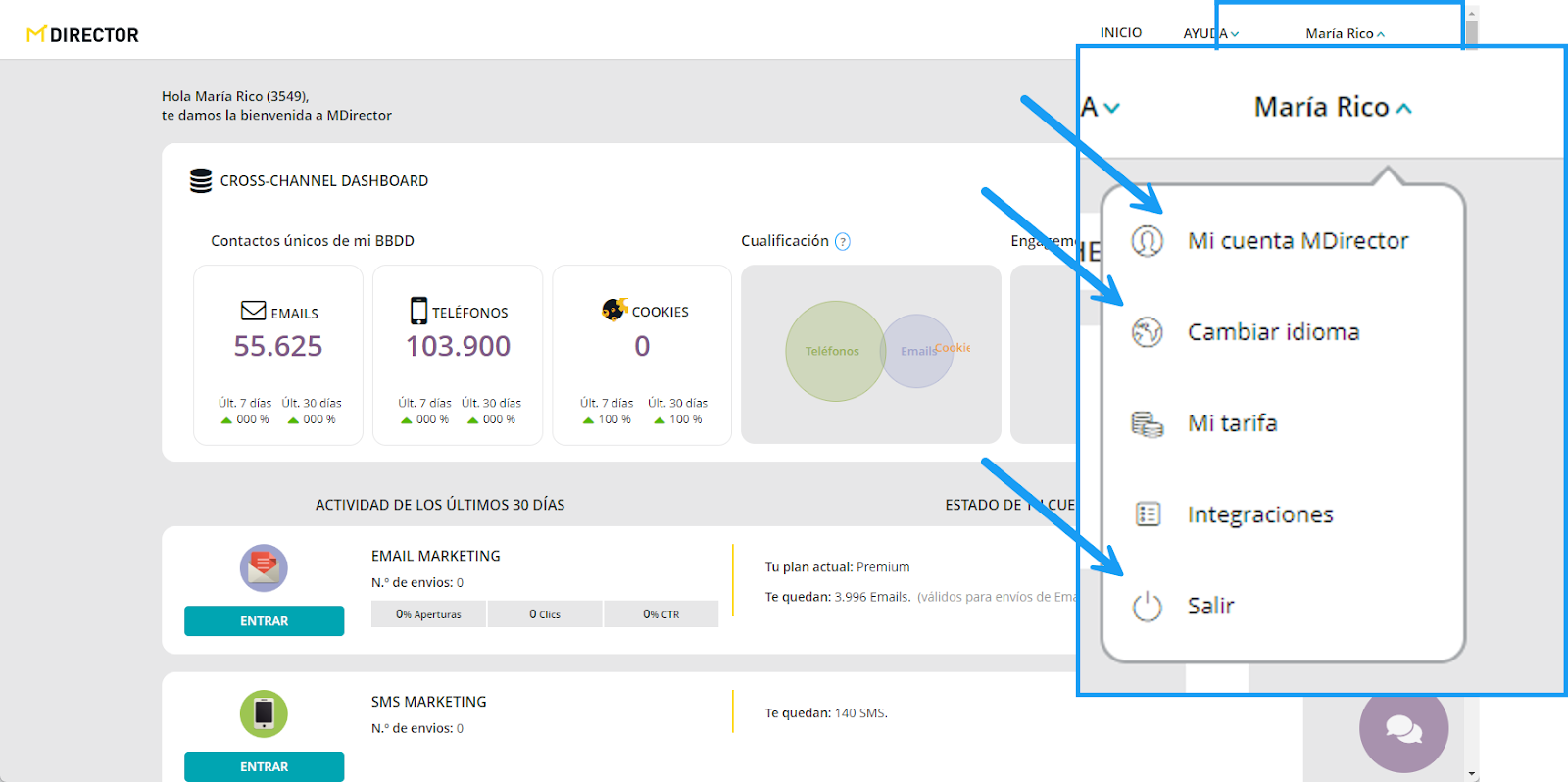1568x782 pixels.
Task: Go to INICIO in the top navigation
Action: (1120, 33)
